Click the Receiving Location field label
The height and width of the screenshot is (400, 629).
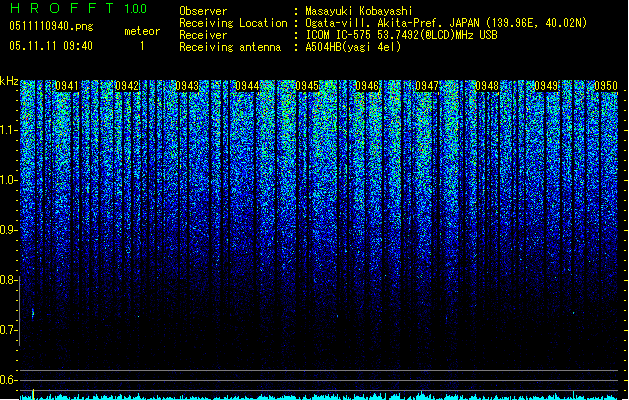point(233,23)
